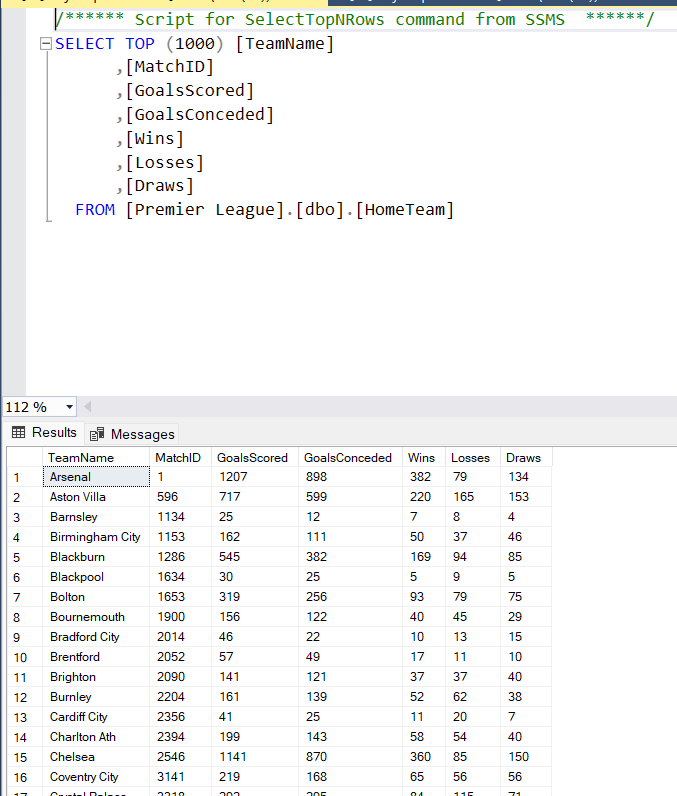Click Aston Villa's GoalsScored value 717
This screenshot has width=677, height=796.
coord(255,496)
